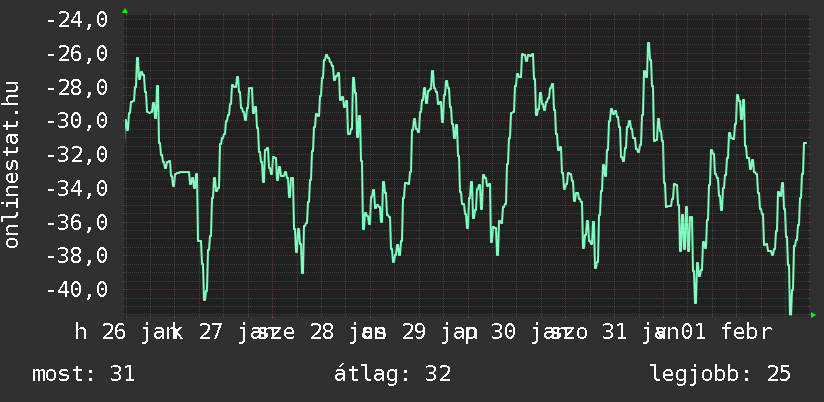Select the 'átlag: 32' average statistic

point(395,374)
